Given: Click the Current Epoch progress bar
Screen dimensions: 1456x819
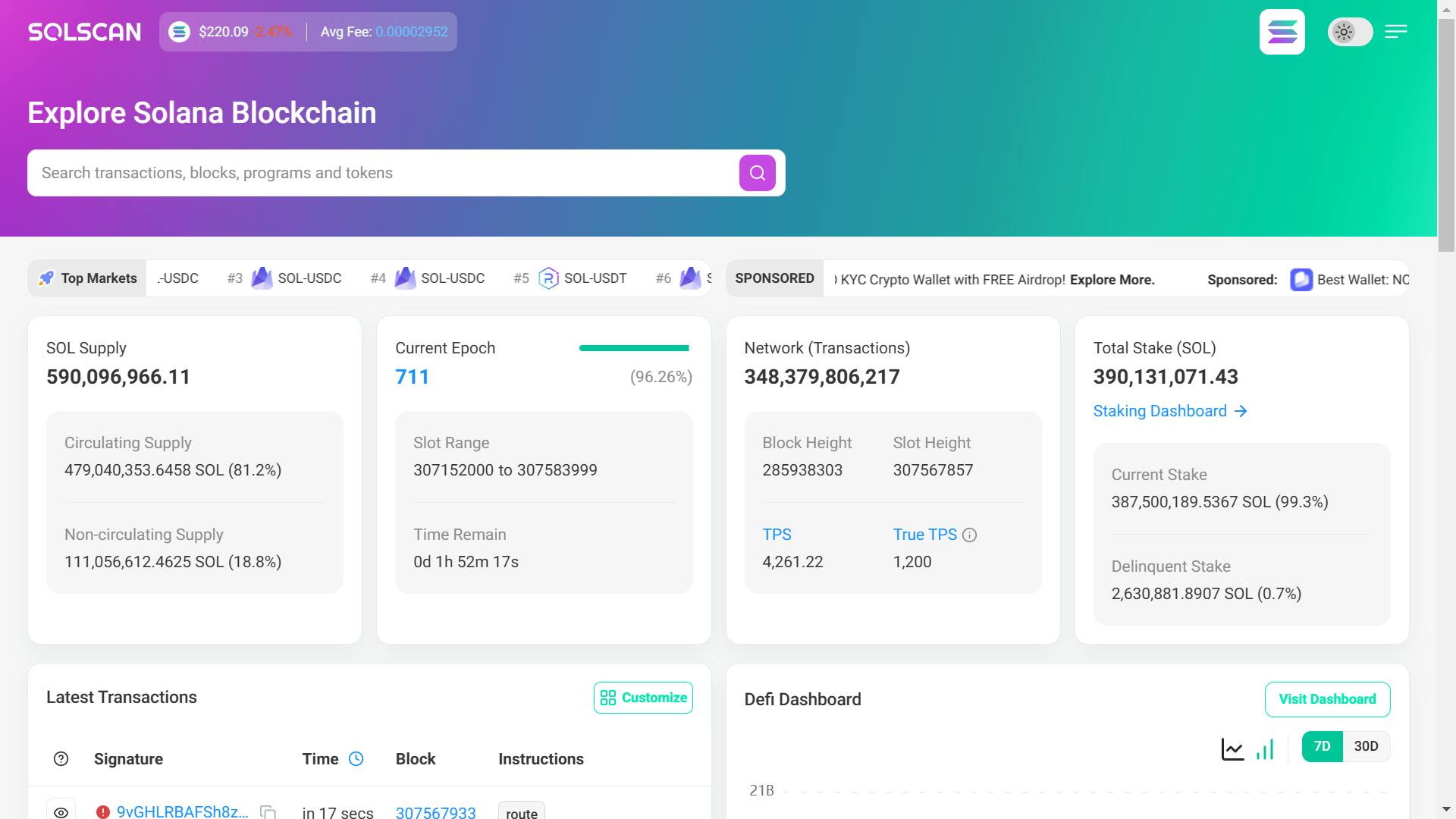Looking at the screenshot, I should pyautogui.click(x=634, y=348).
